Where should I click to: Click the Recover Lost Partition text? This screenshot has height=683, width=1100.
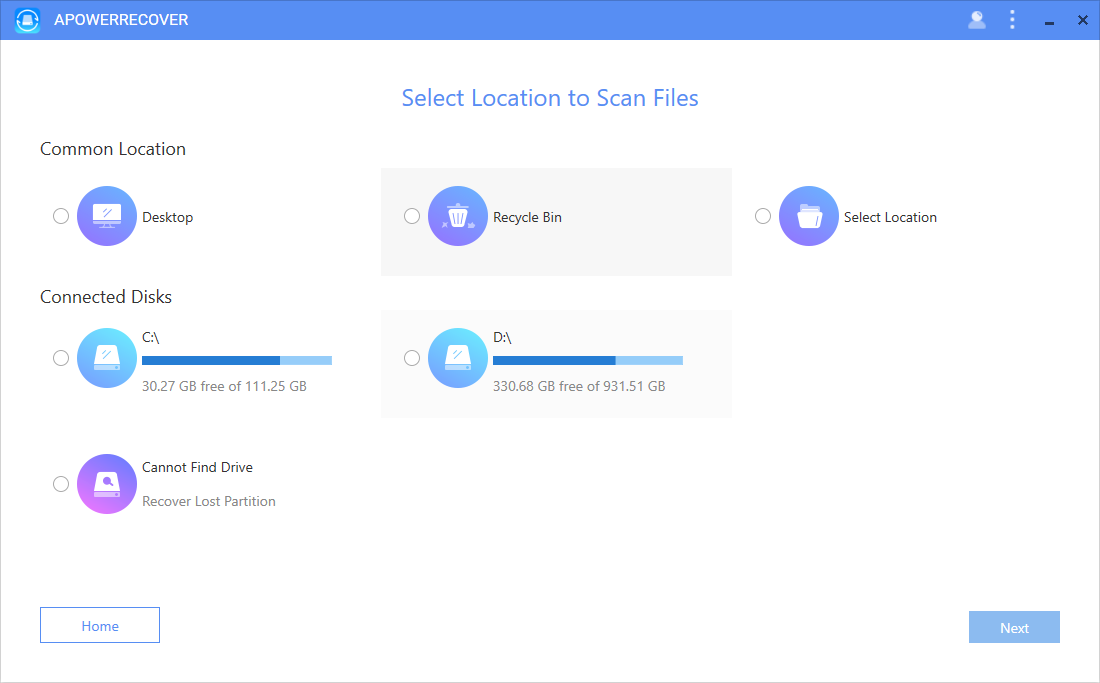tap(208, 501)
